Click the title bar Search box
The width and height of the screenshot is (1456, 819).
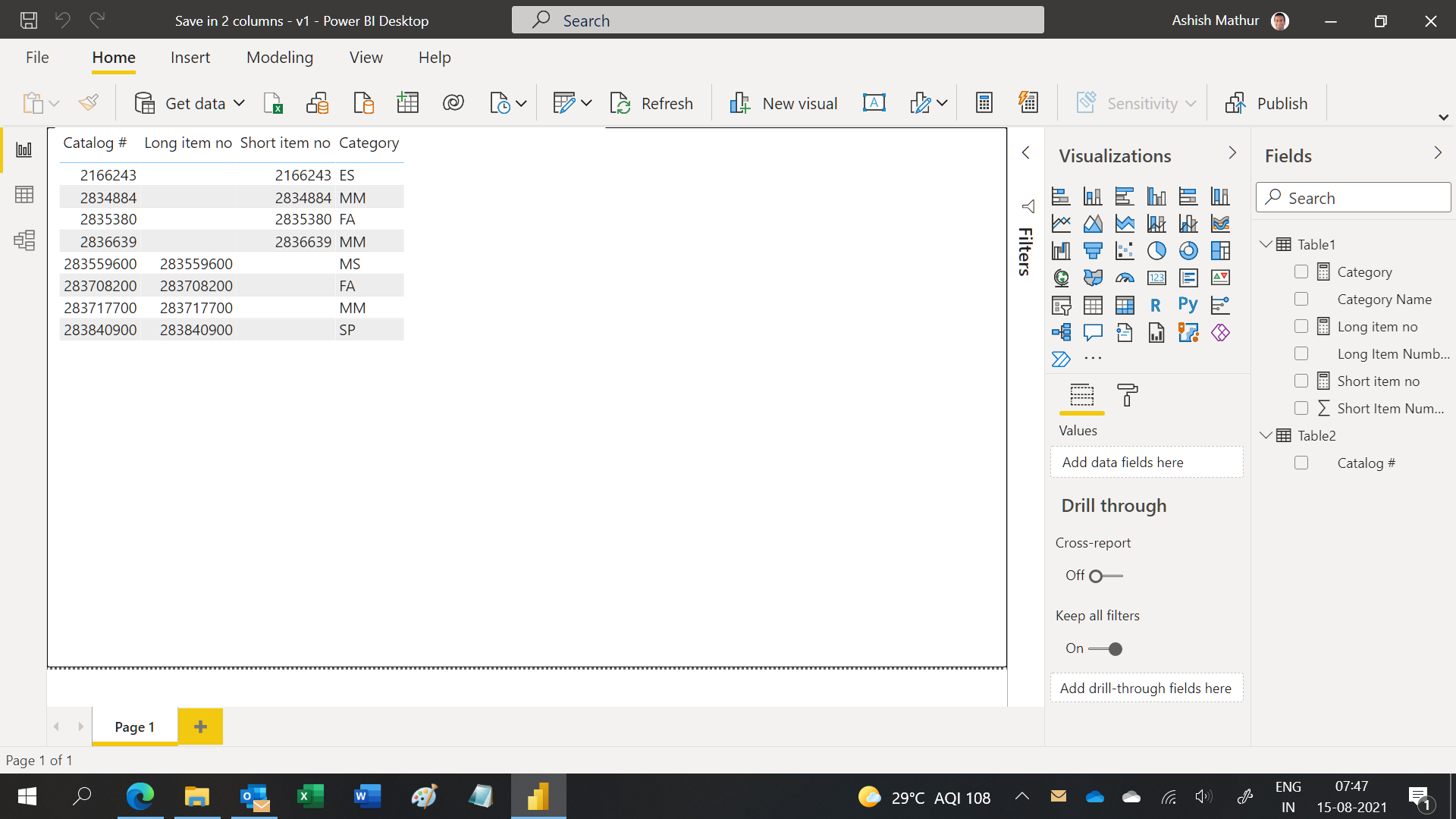click(x=777, y=20)
